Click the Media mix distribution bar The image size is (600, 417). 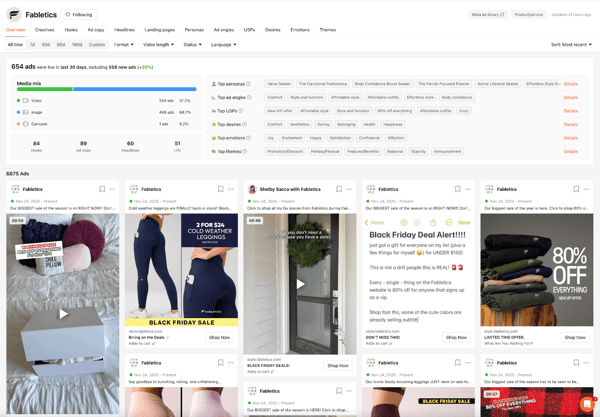pos(106,89)
